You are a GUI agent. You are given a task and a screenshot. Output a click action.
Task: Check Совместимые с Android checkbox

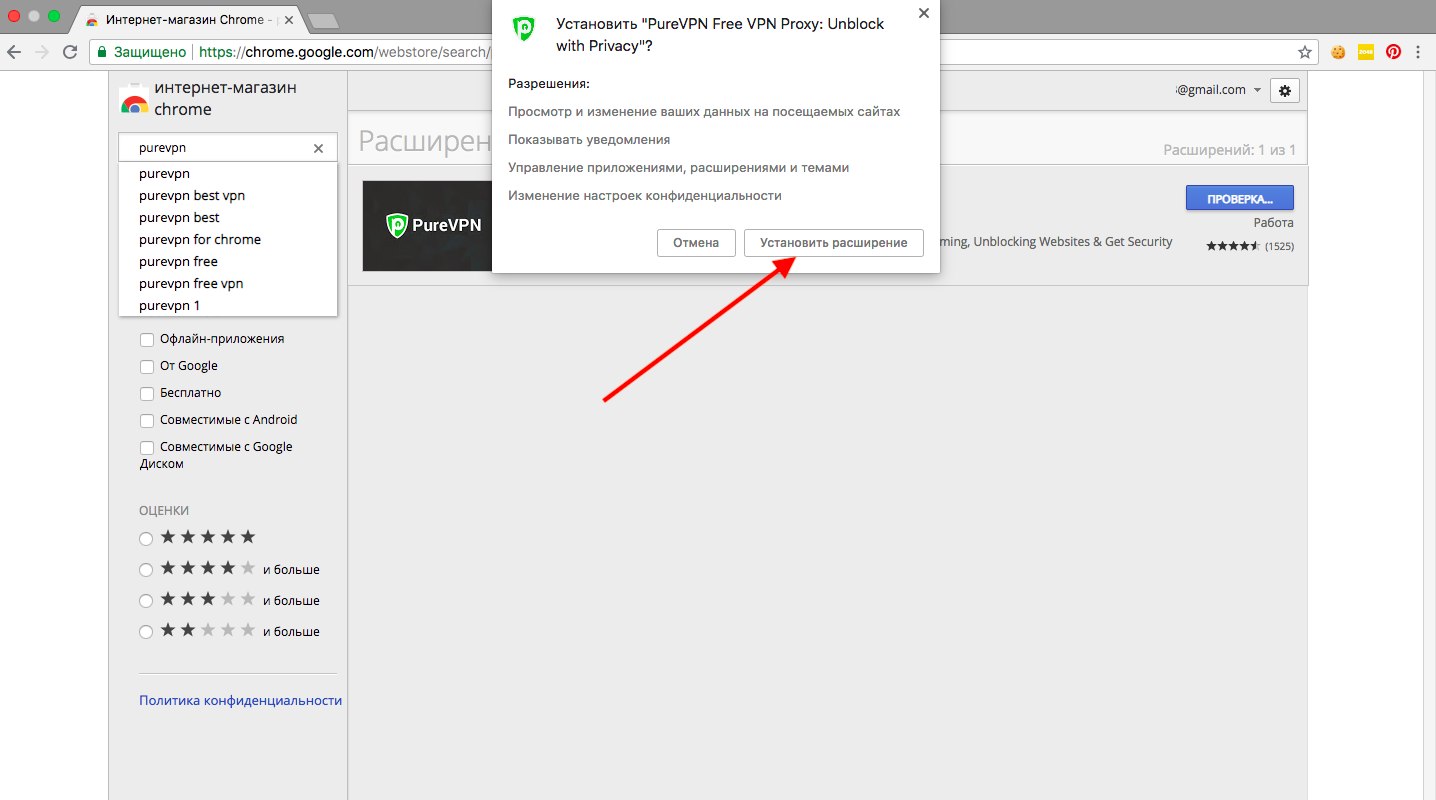click(x=147, y=421)
